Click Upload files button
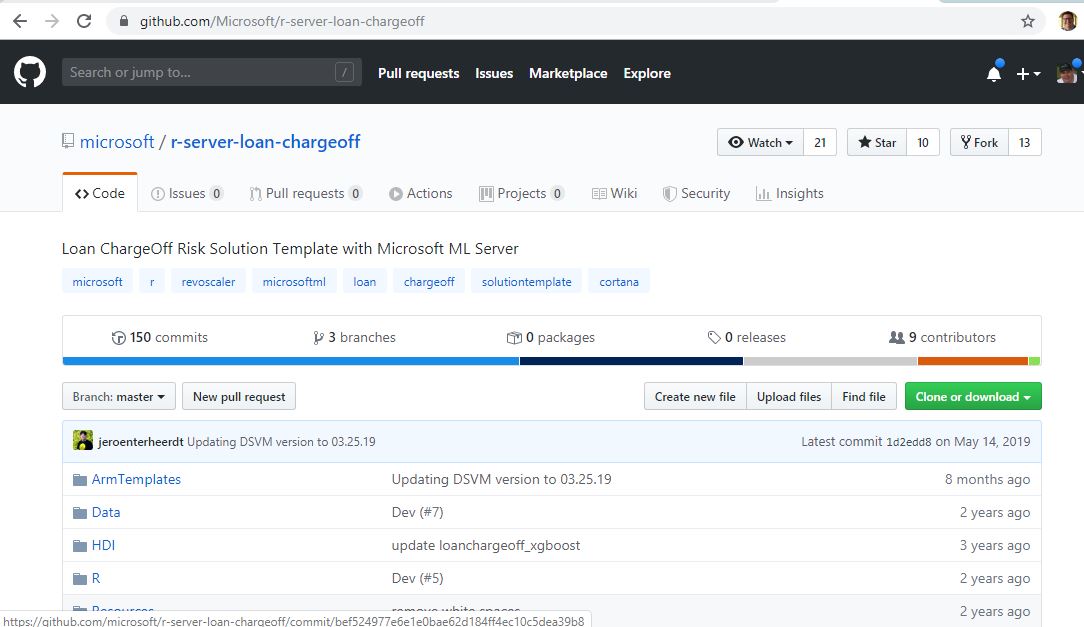 [789, 397]
